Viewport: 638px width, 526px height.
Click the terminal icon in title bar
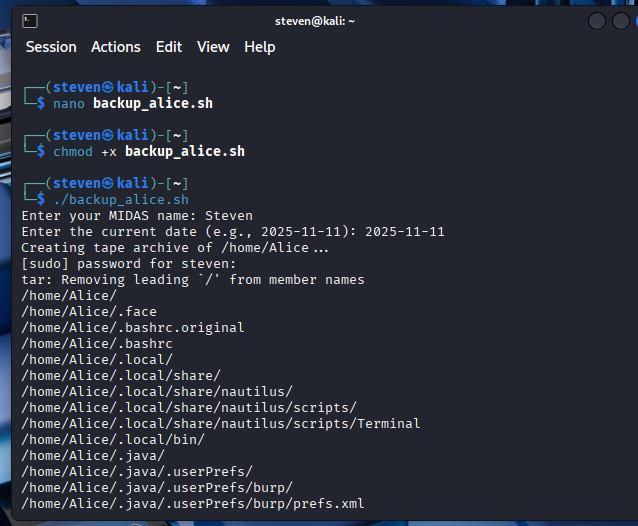(31, 20)
